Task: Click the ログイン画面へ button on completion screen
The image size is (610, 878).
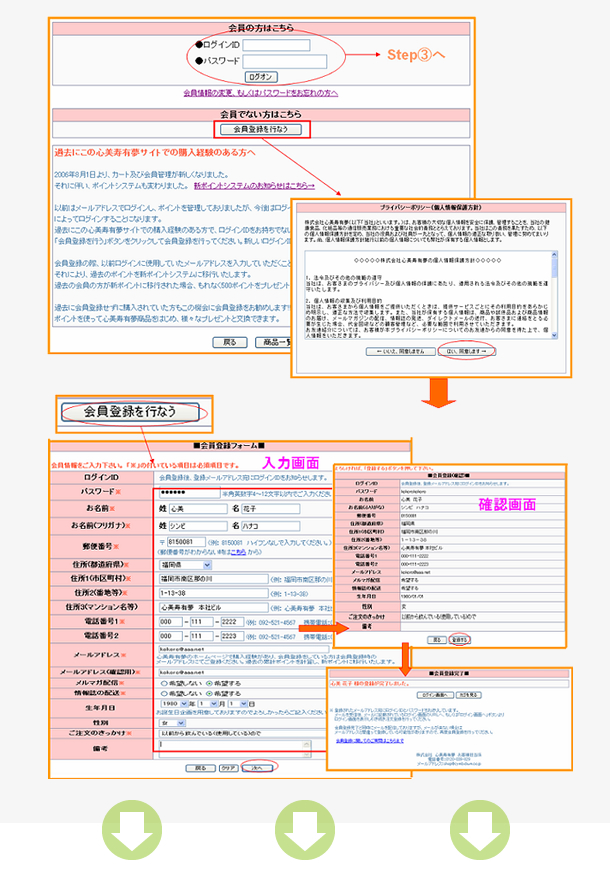Action: (435, 695)
